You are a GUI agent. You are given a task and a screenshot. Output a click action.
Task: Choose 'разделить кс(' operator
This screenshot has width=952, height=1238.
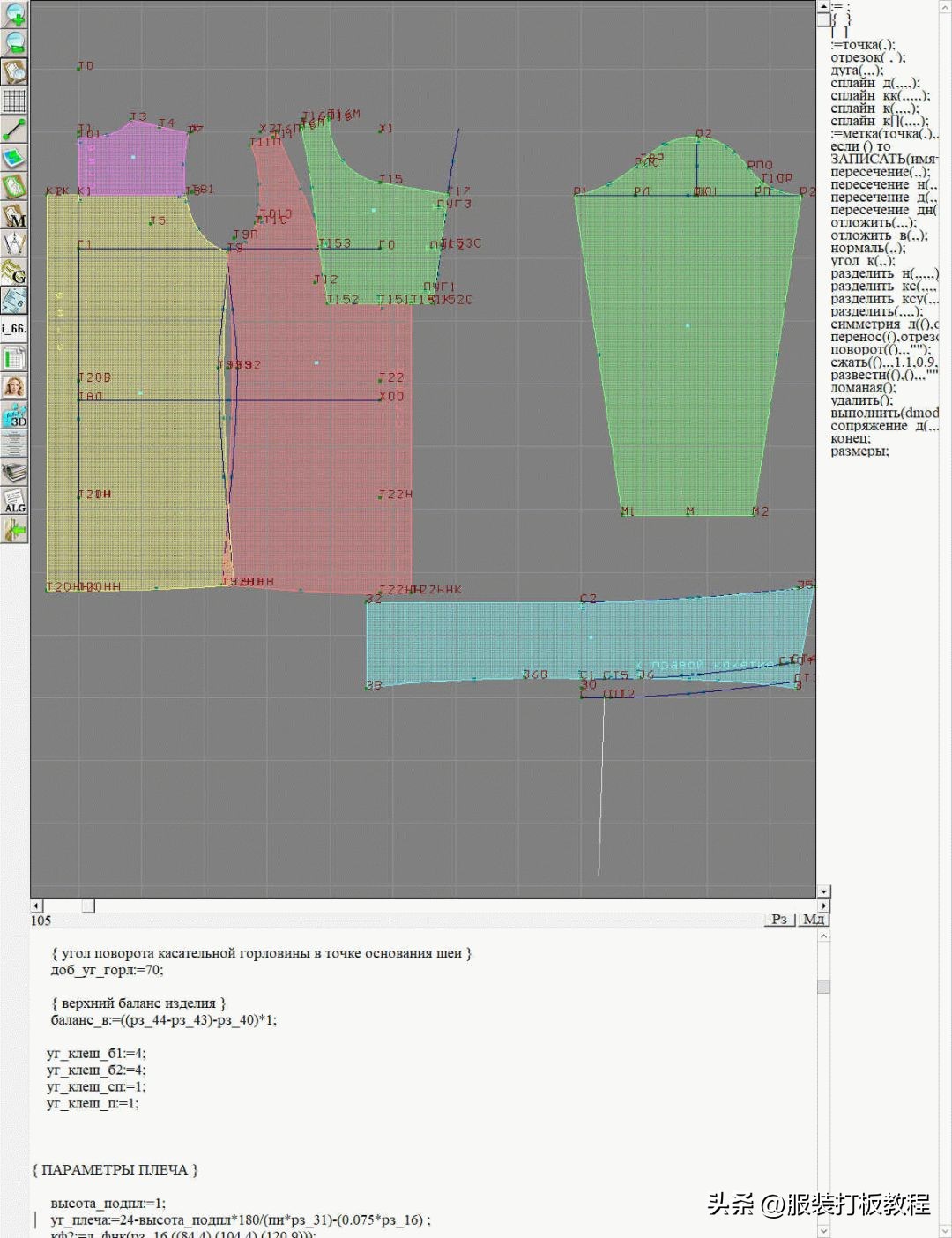click(884, 286)
